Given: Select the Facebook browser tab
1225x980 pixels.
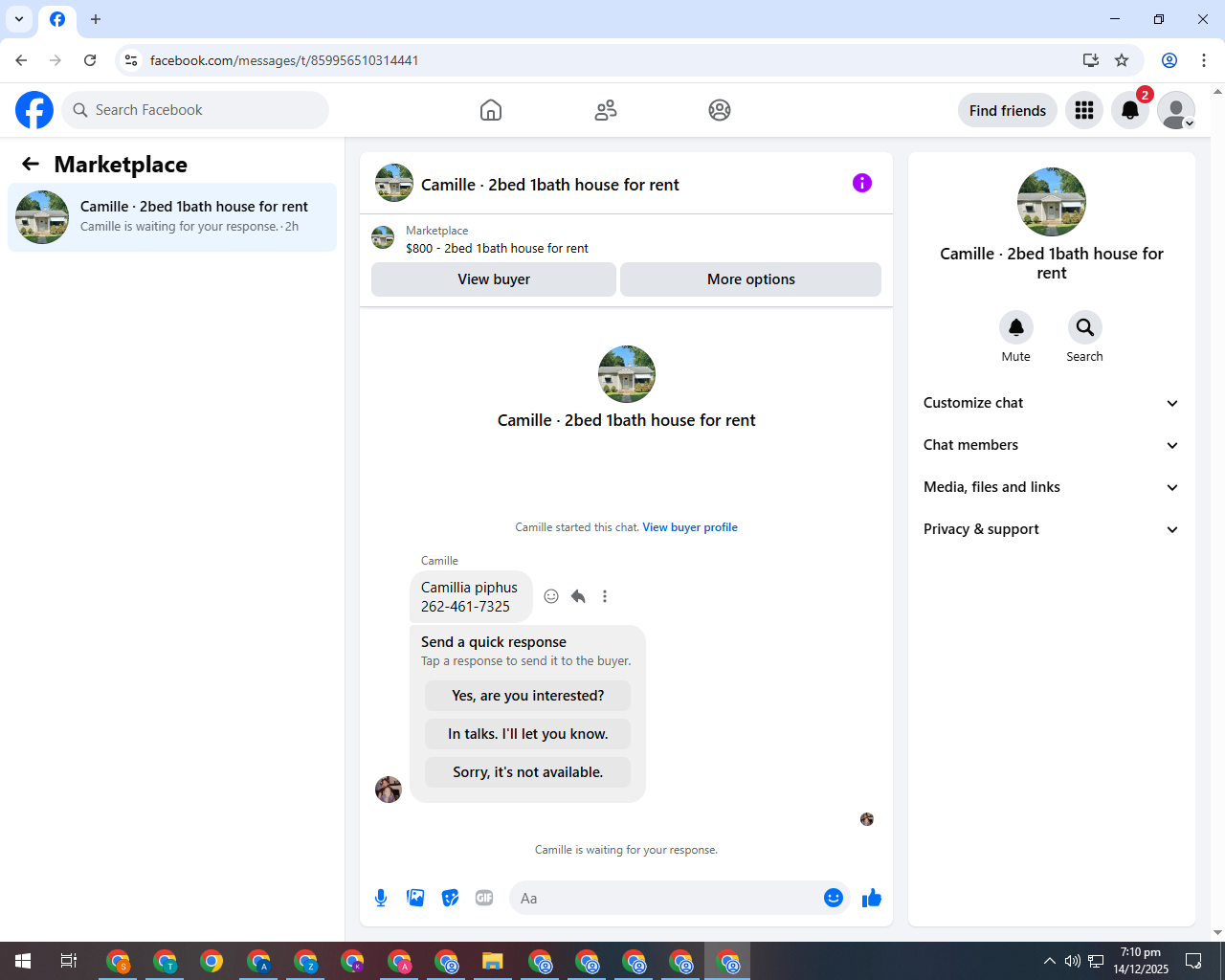Looking at the screenshot, I should tap(57, 19).
